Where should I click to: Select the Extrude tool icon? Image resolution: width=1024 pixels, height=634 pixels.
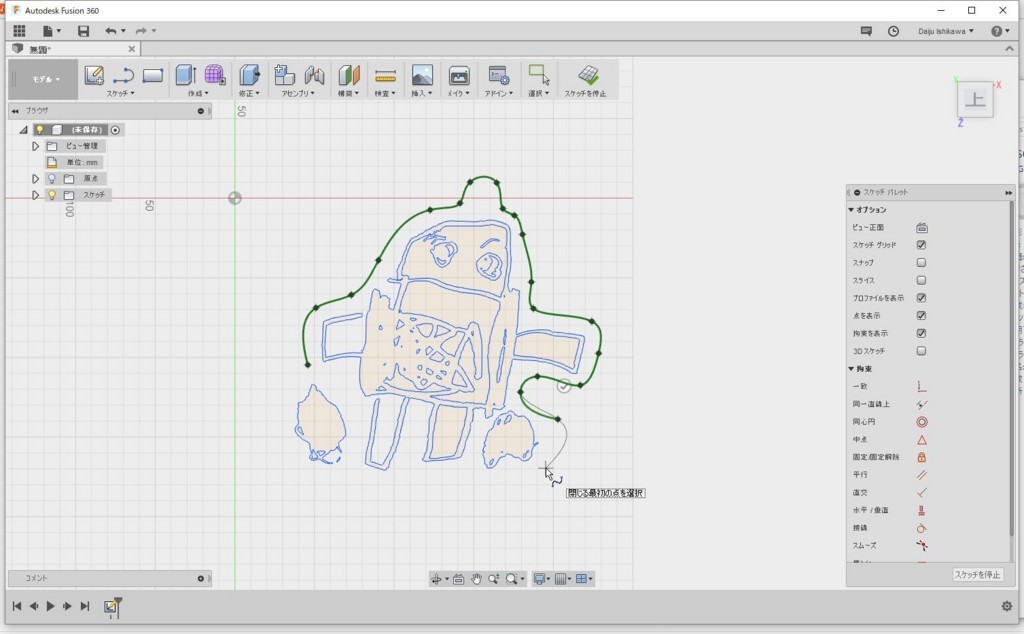[185, 75]
